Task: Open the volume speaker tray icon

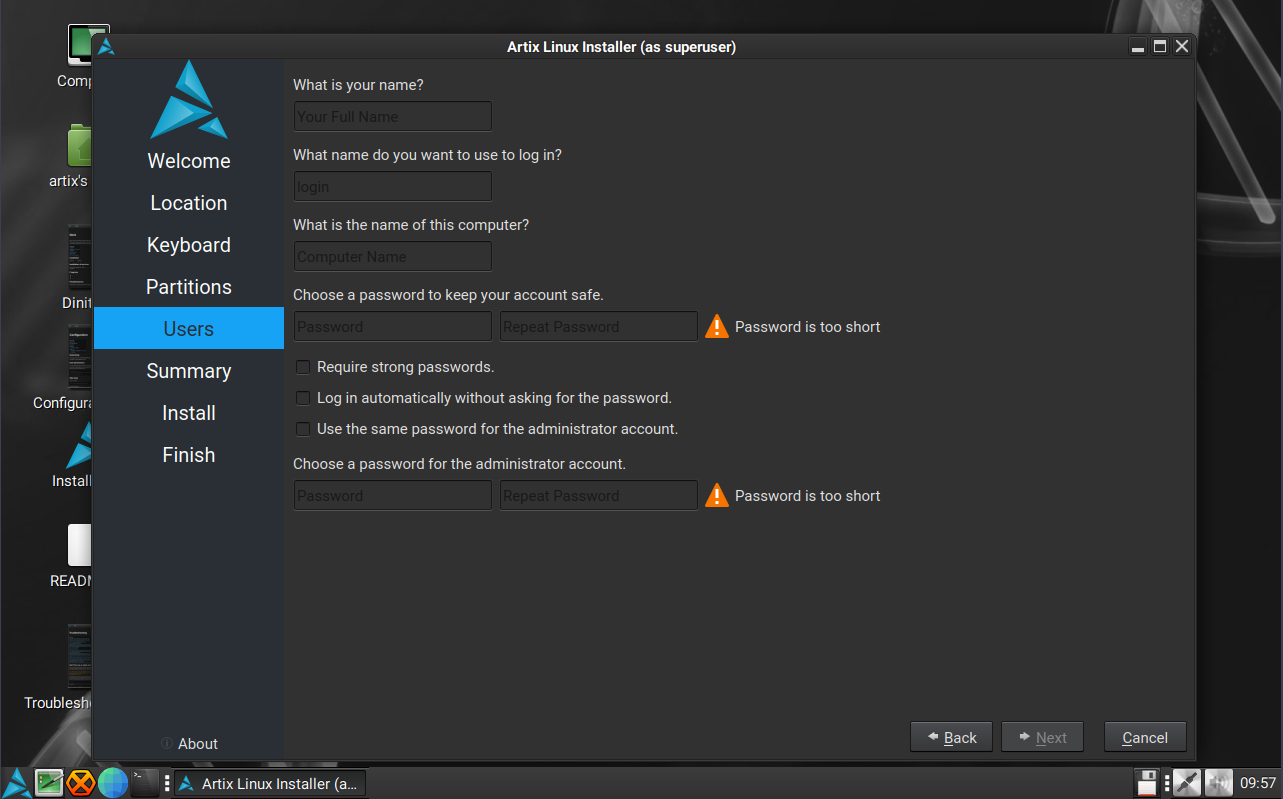Action: pyautogui.click(x=1218, y=782)
